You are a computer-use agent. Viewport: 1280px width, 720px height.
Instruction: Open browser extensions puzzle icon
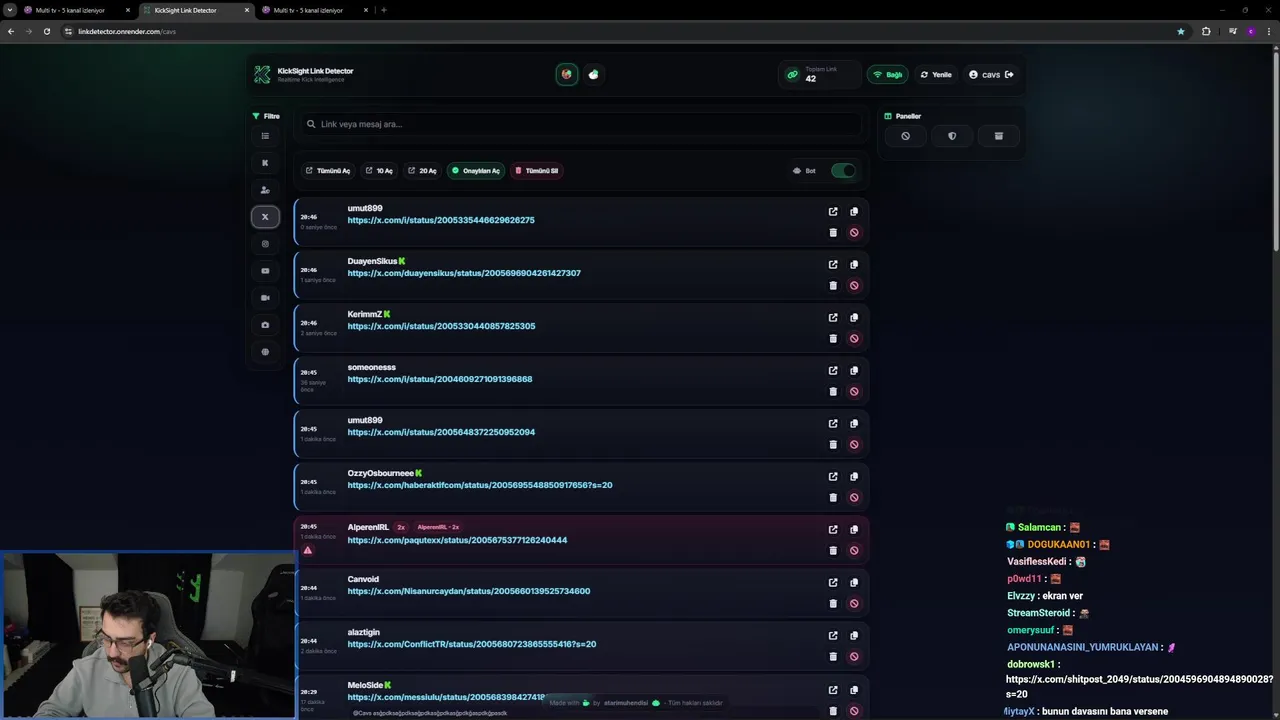[1206, 31]
